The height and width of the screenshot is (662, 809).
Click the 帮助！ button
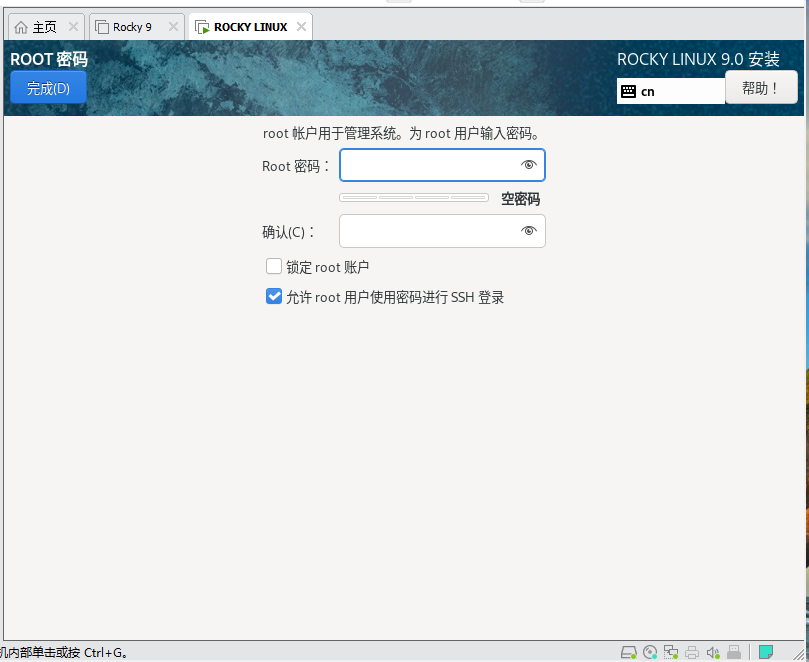761,88
